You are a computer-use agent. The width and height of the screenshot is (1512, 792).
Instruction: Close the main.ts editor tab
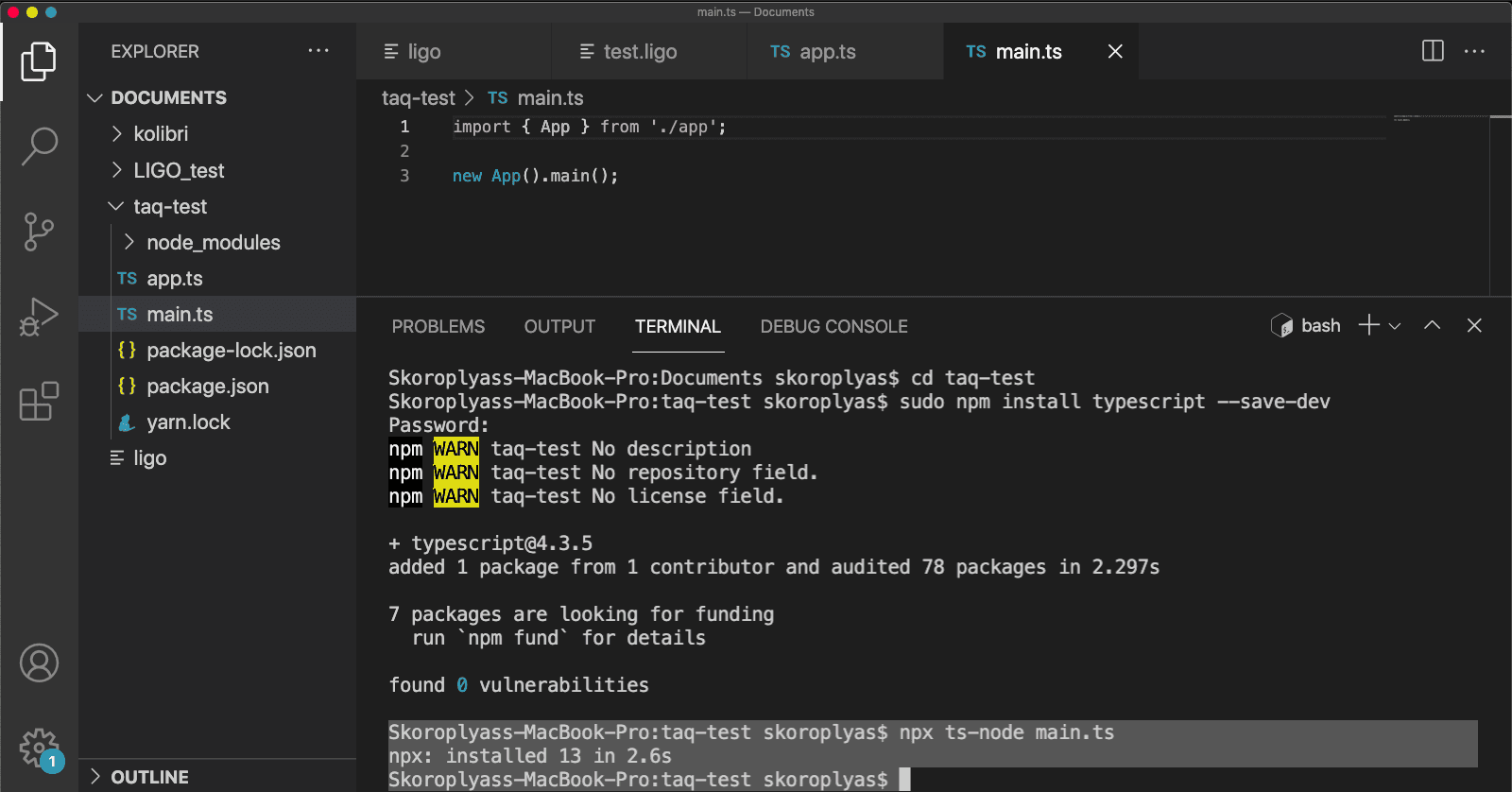(x=1115, y=52)
